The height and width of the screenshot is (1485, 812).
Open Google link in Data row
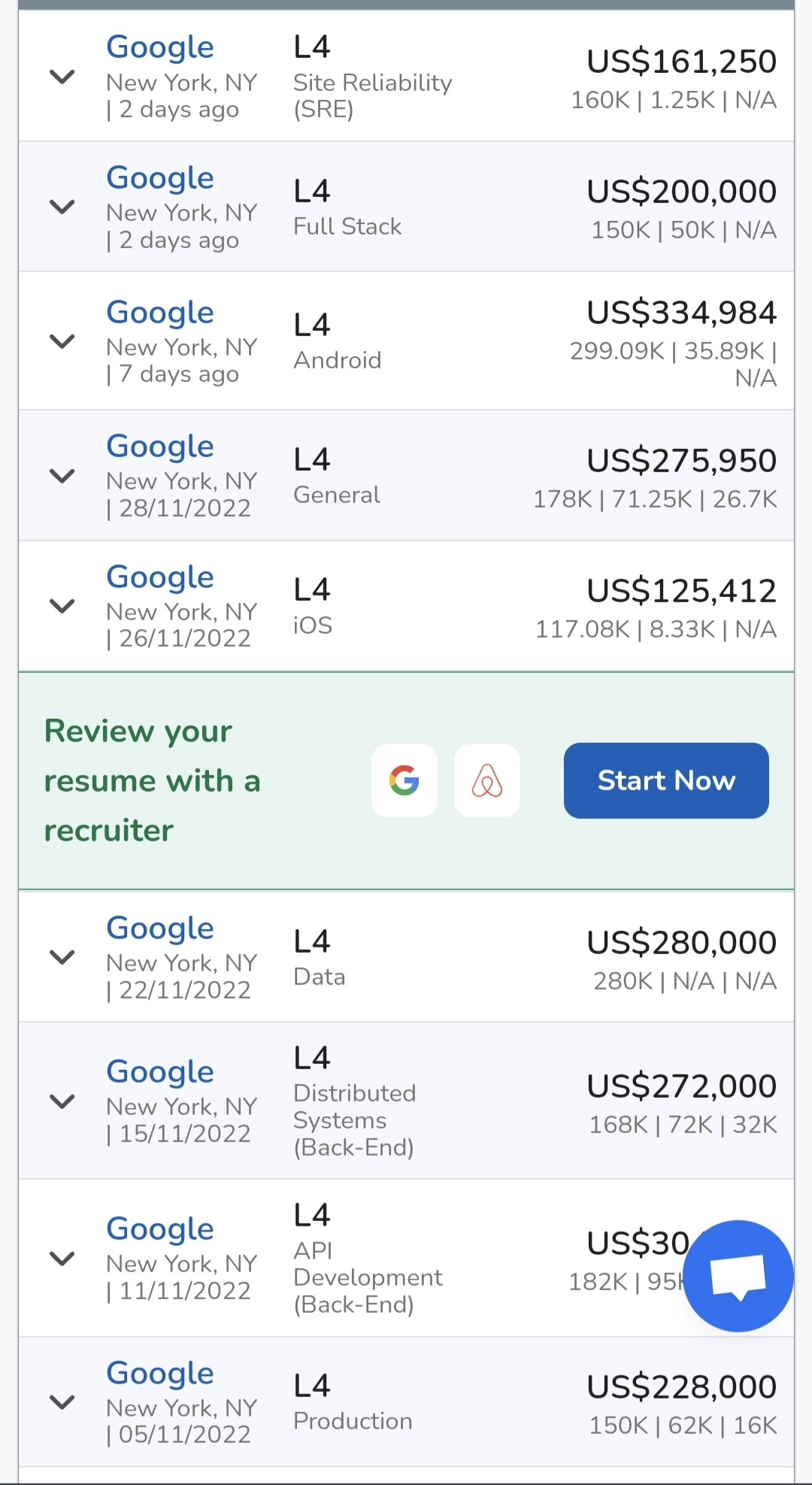tap(160, 929)
